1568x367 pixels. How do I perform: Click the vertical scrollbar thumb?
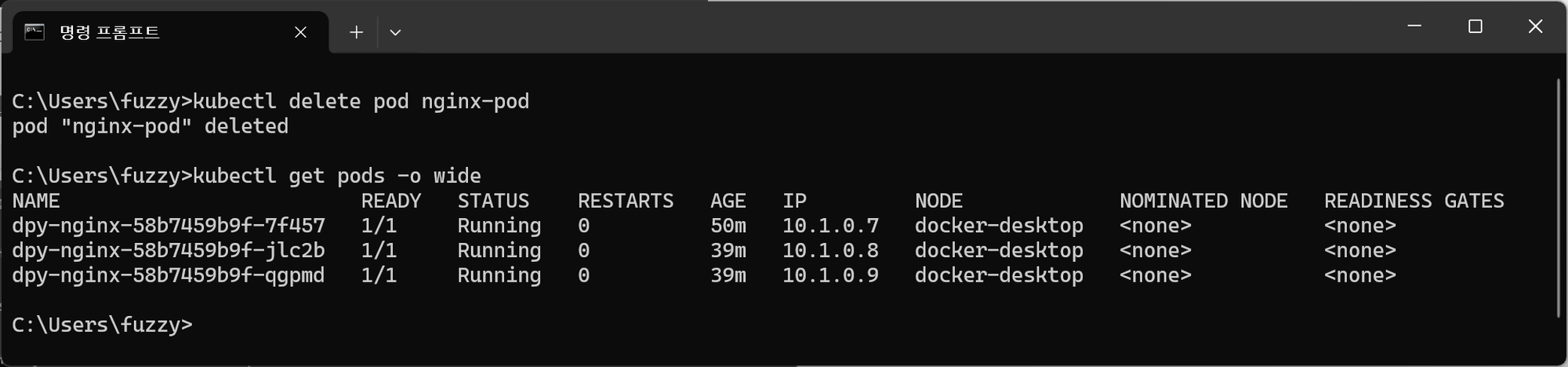coord(1558,198)
